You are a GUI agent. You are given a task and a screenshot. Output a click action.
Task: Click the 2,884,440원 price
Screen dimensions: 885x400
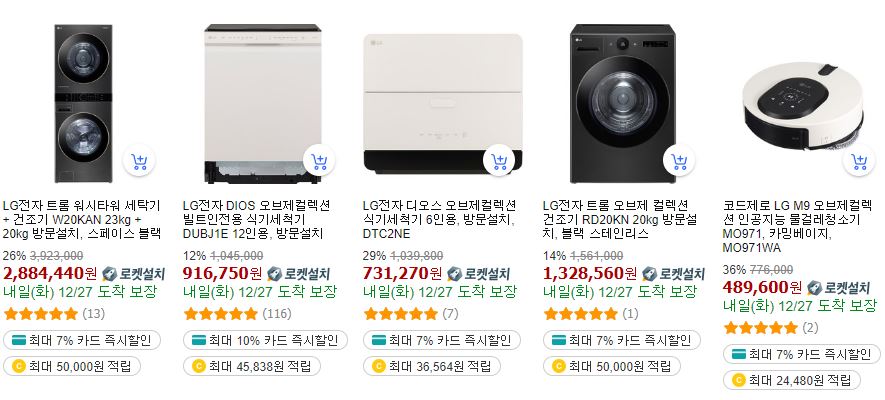tap(50, 274)
